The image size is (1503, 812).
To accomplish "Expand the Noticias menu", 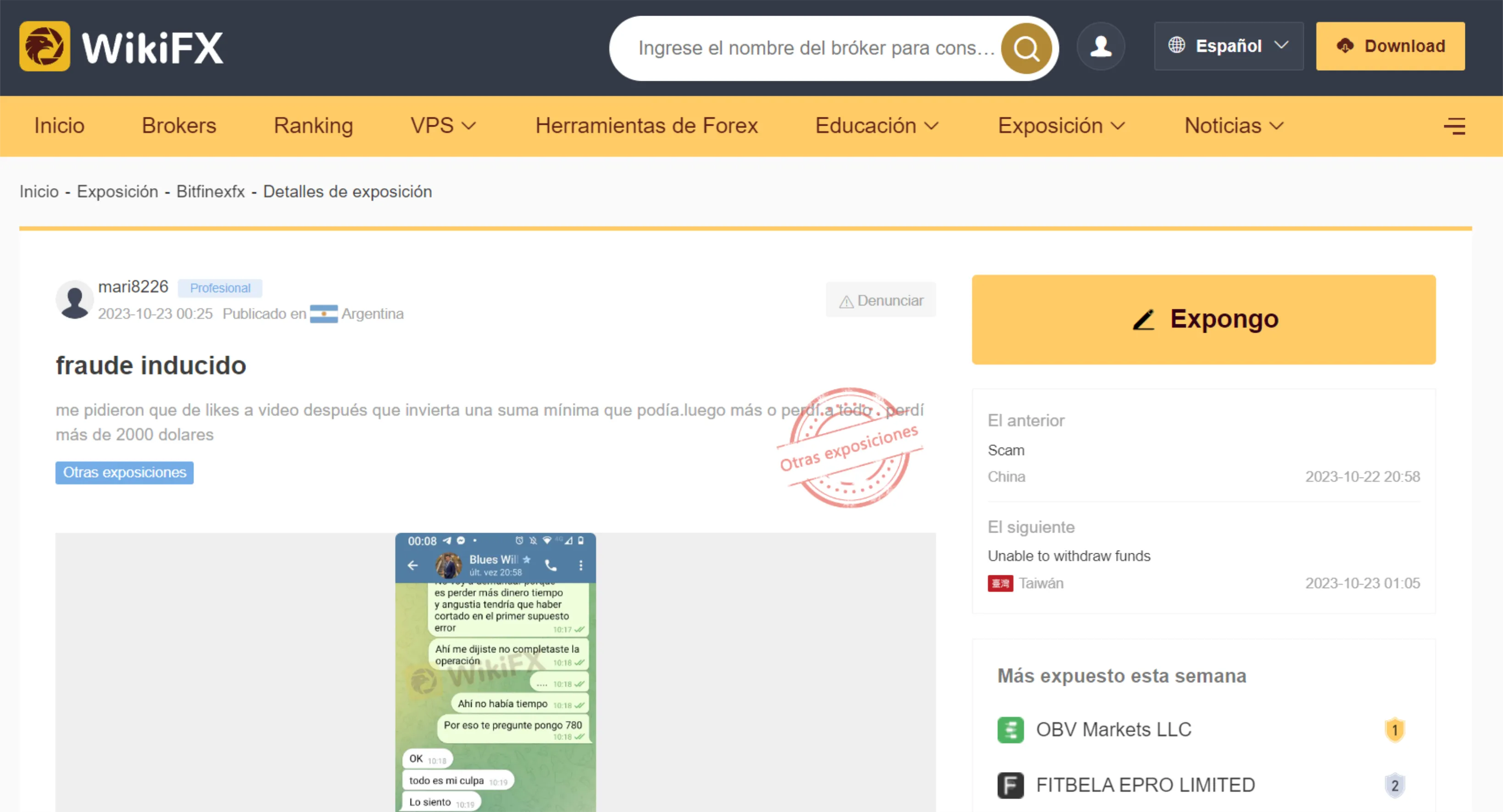I will click(x=1234, y=126).
